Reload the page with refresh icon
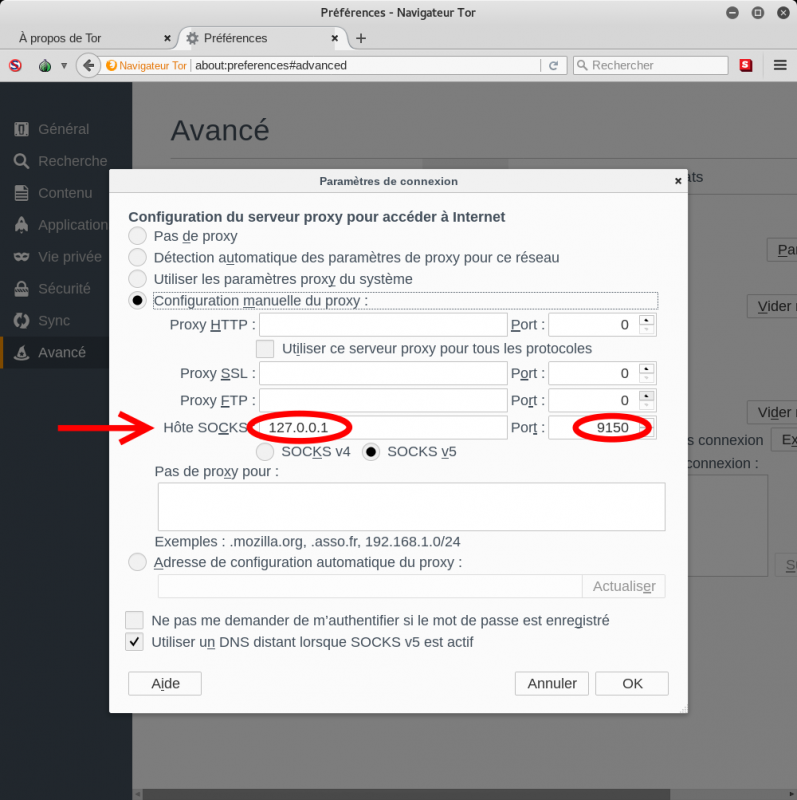The width and height of the screenshot is (797, 800). 553,65
